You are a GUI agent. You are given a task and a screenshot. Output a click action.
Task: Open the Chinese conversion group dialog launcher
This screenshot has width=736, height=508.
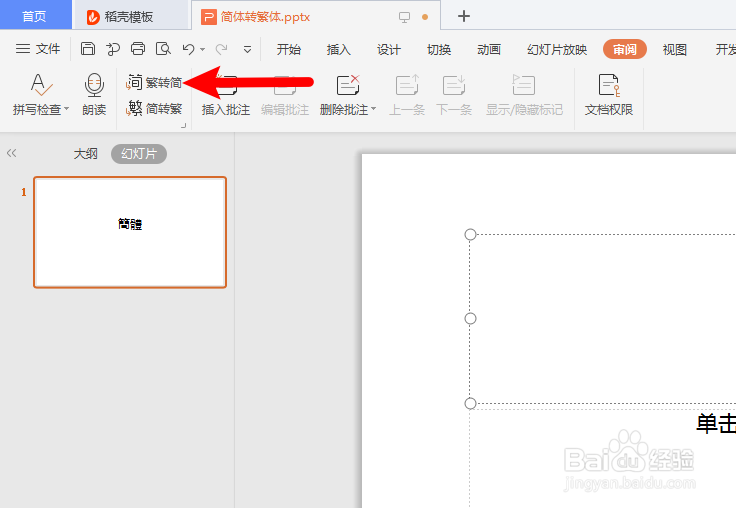pos(184,125)
